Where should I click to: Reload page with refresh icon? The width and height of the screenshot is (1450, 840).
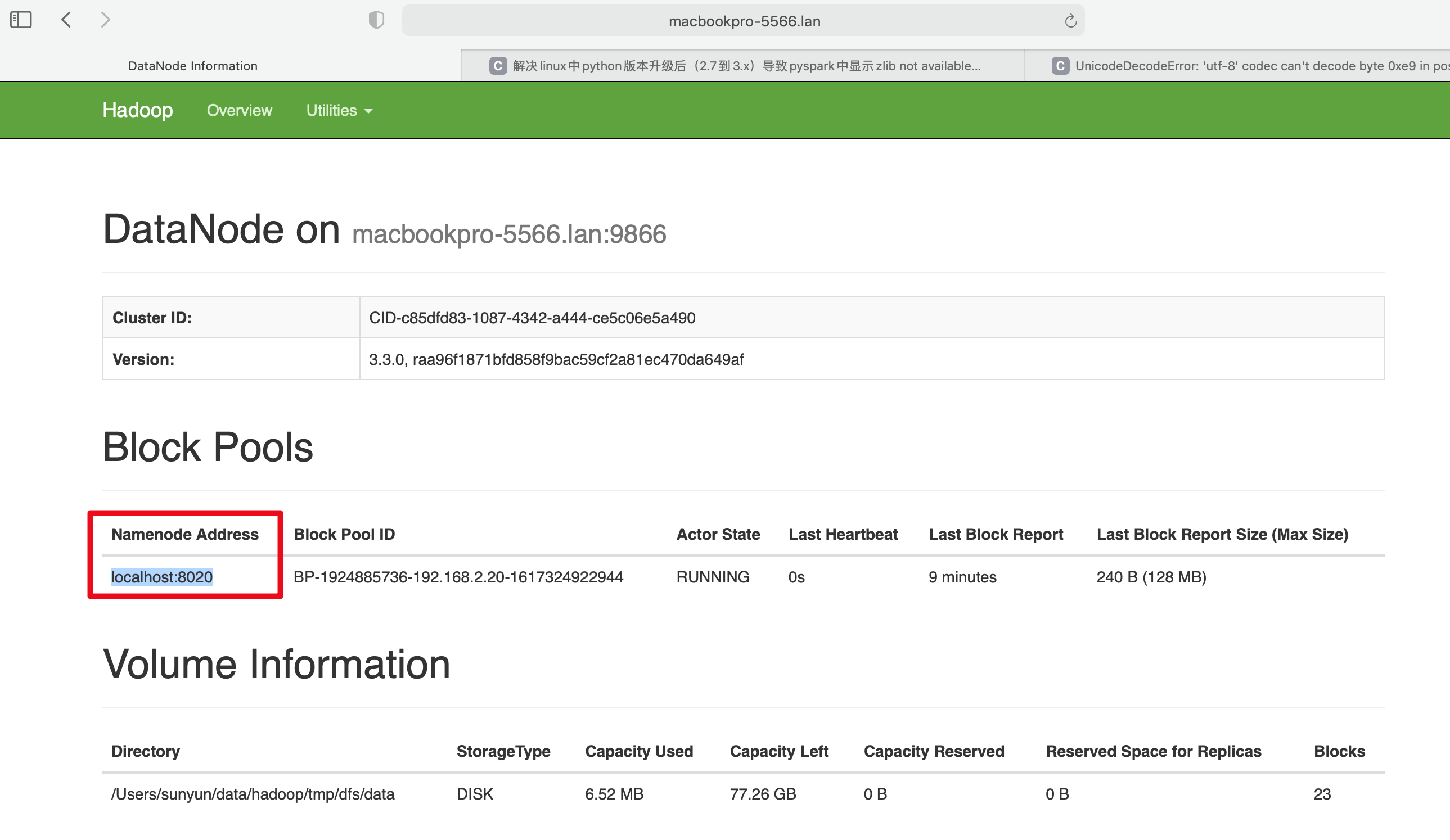[1070, 21]
